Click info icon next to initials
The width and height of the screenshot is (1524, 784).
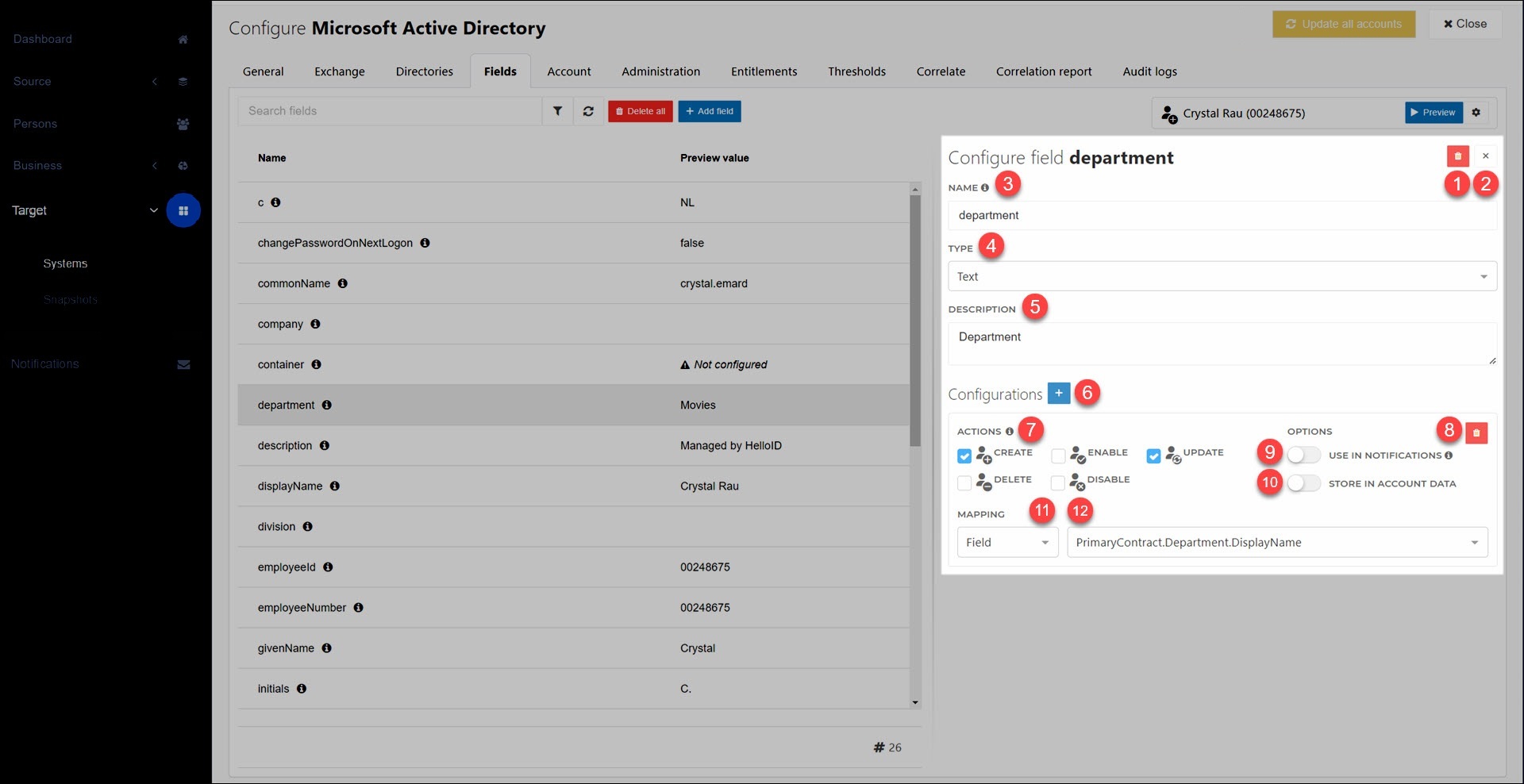coord(302,688)
